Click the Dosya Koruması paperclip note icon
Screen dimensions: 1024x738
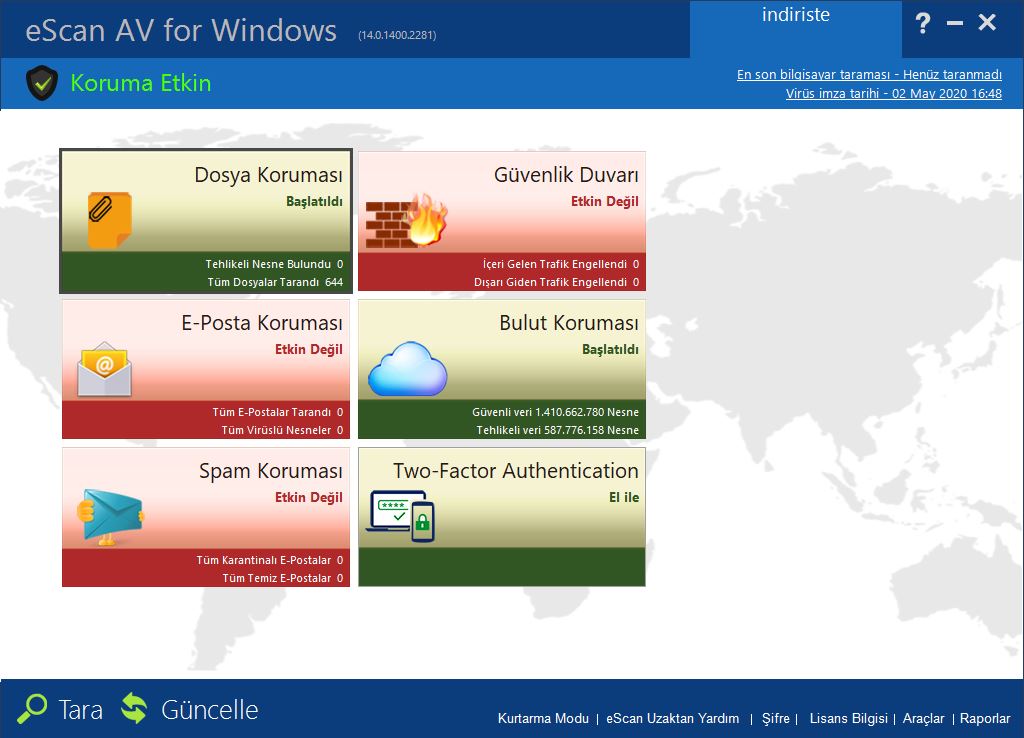pyautogui.click(x=110, y=220)
